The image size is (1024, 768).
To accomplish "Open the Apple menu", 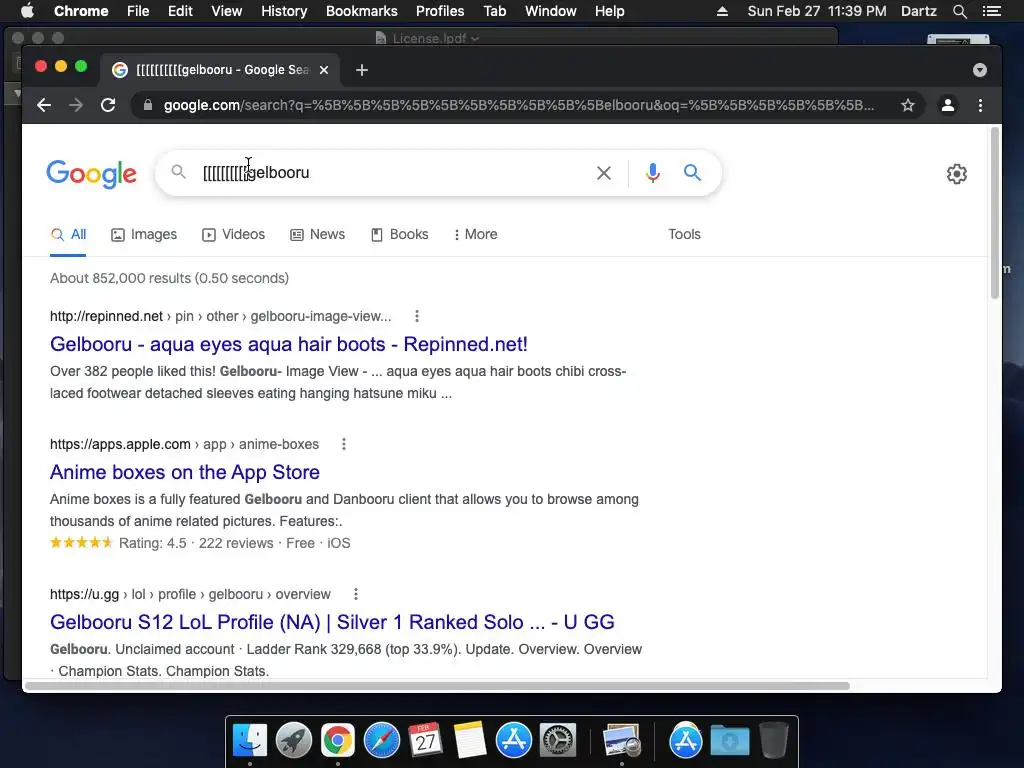I will [27, 11].
